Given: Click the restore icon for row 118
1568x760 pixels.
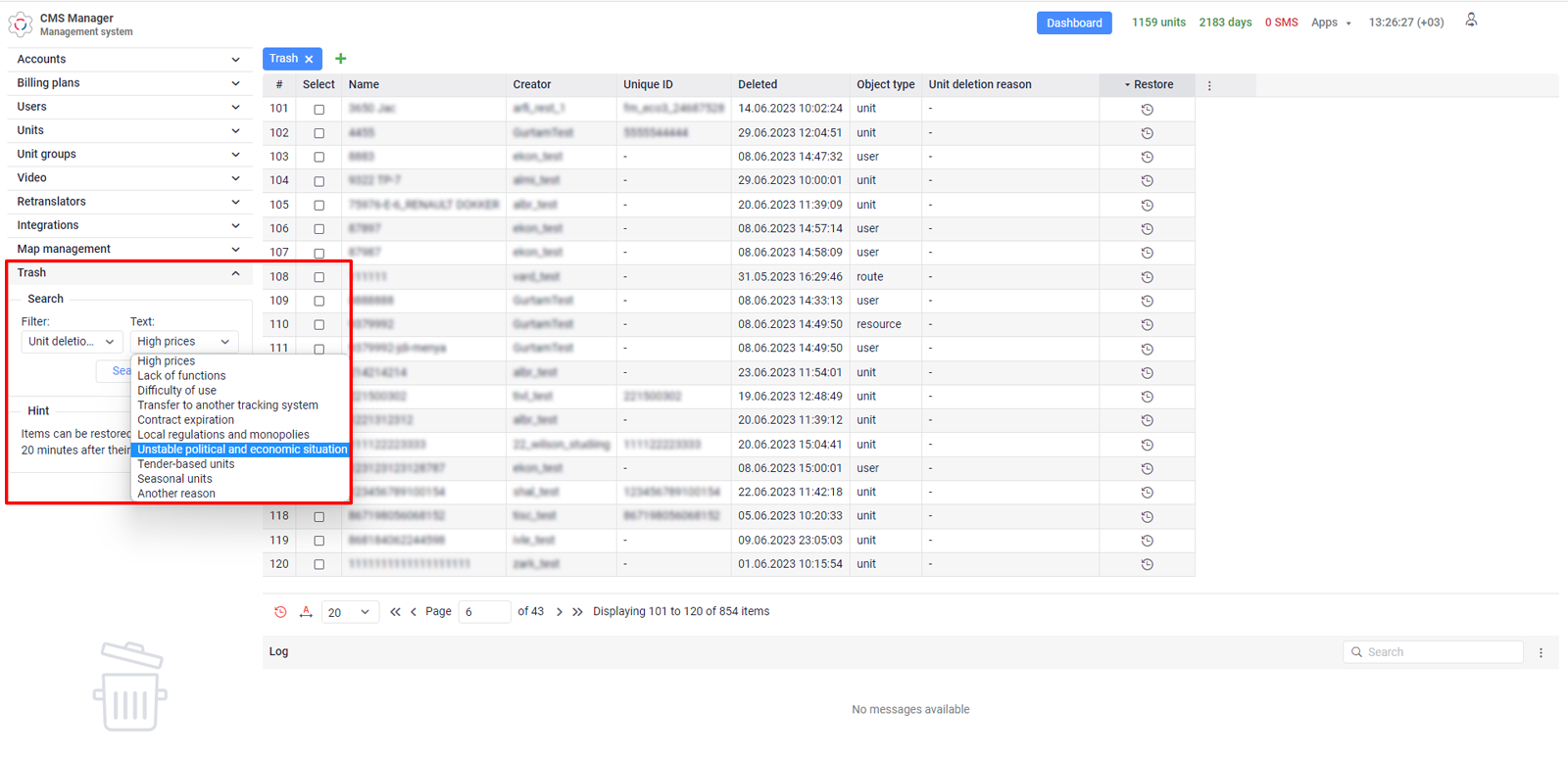Looking at the screenshot, I should tap(1147, 516).
